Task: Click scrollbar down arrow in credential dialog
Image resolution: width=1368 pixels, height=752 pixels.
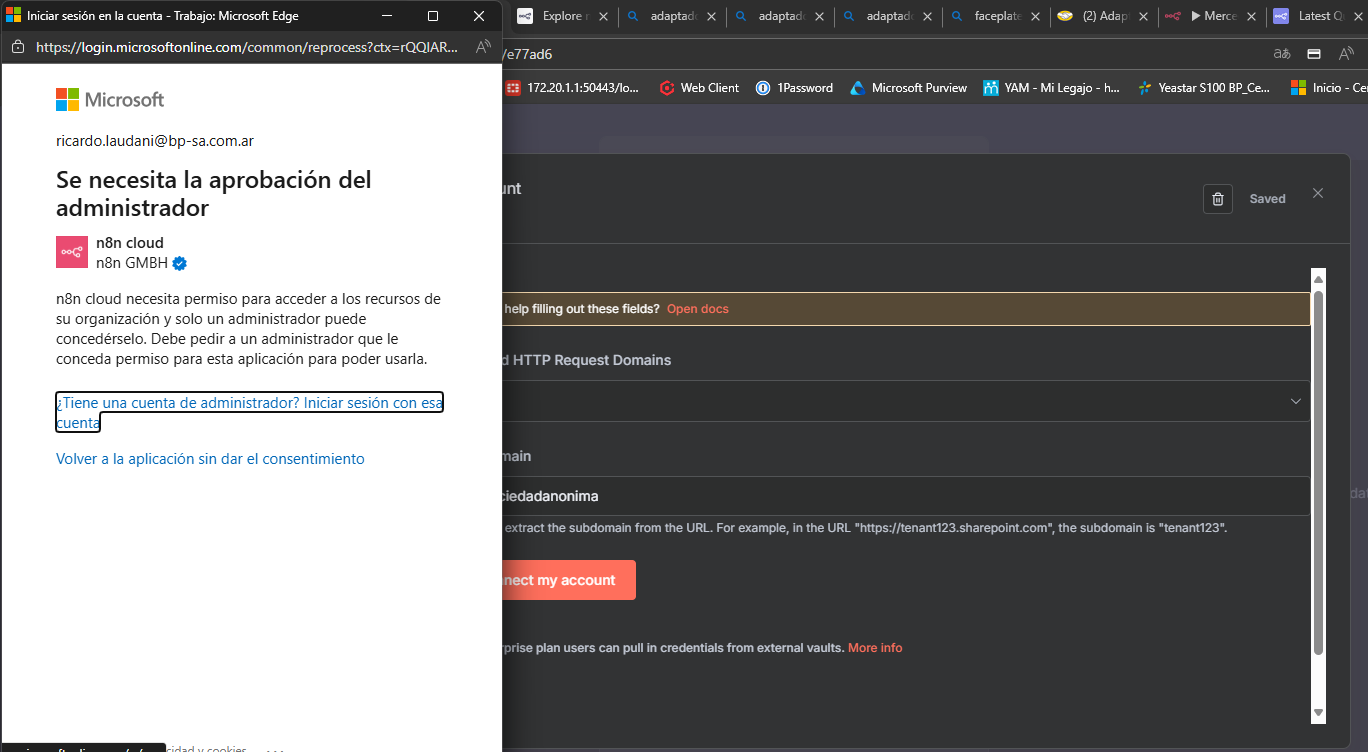Action: [1318, 713]
